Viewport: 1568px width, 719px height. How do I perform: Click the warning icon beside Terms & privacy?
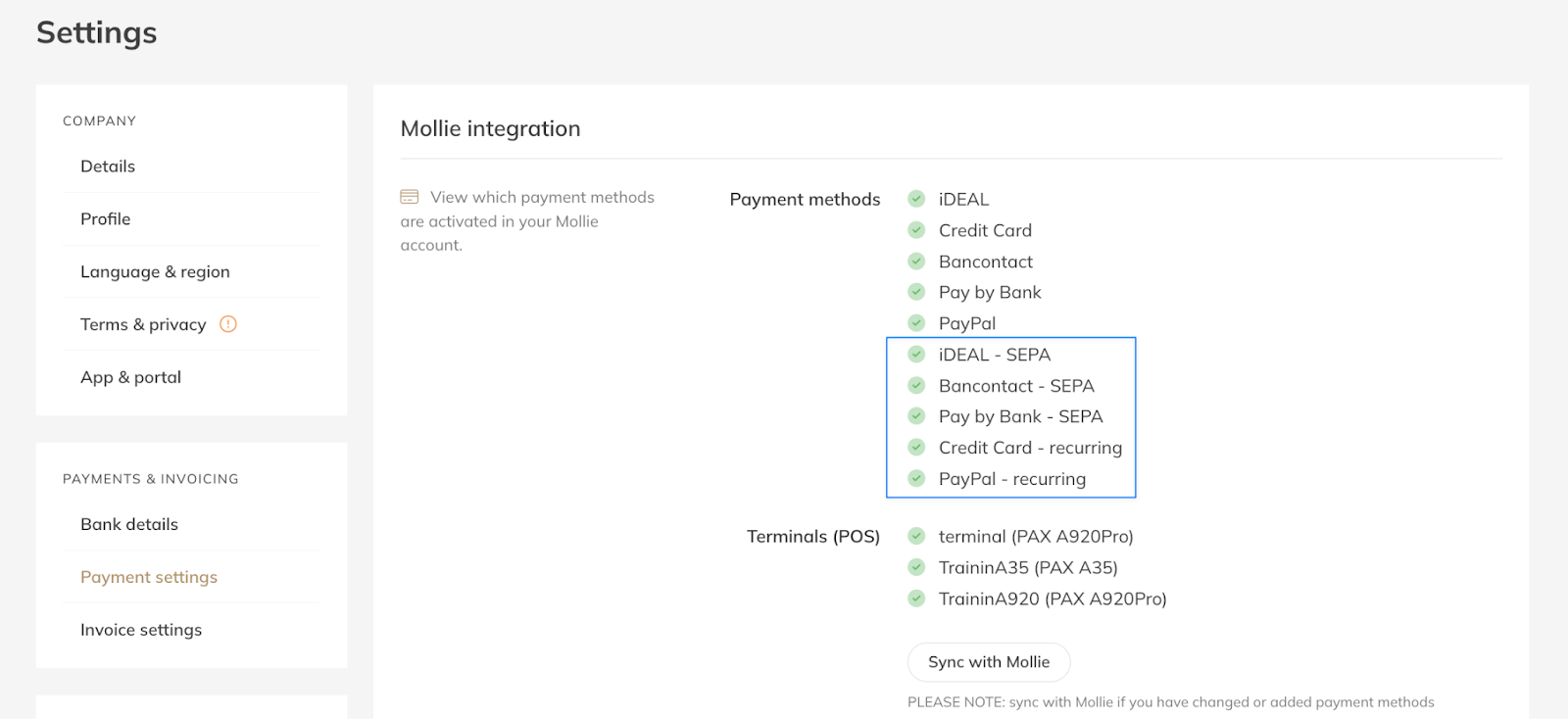tap(228, 324)
